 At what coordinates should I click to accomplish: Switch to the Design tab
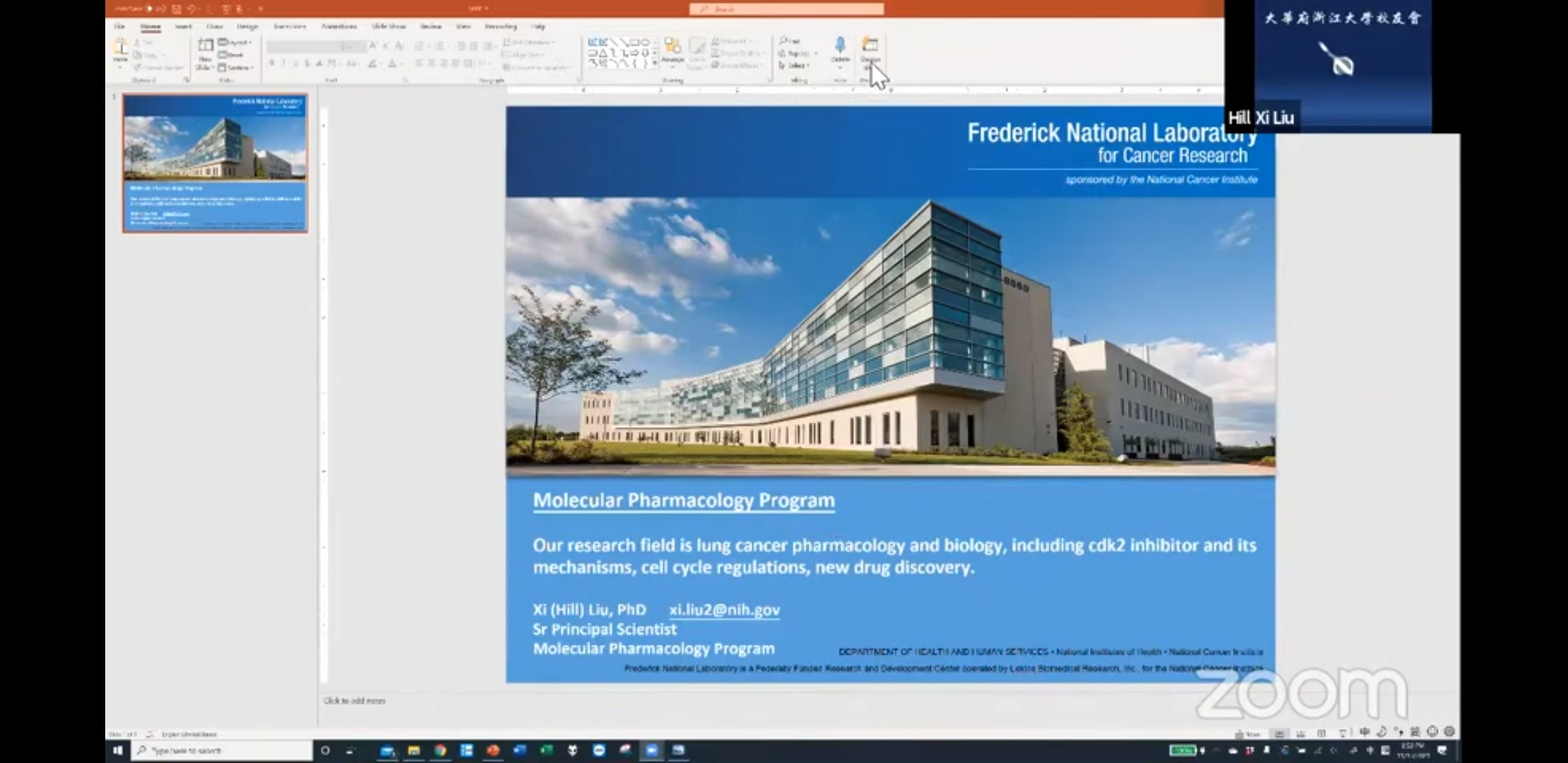click(247, 26)
